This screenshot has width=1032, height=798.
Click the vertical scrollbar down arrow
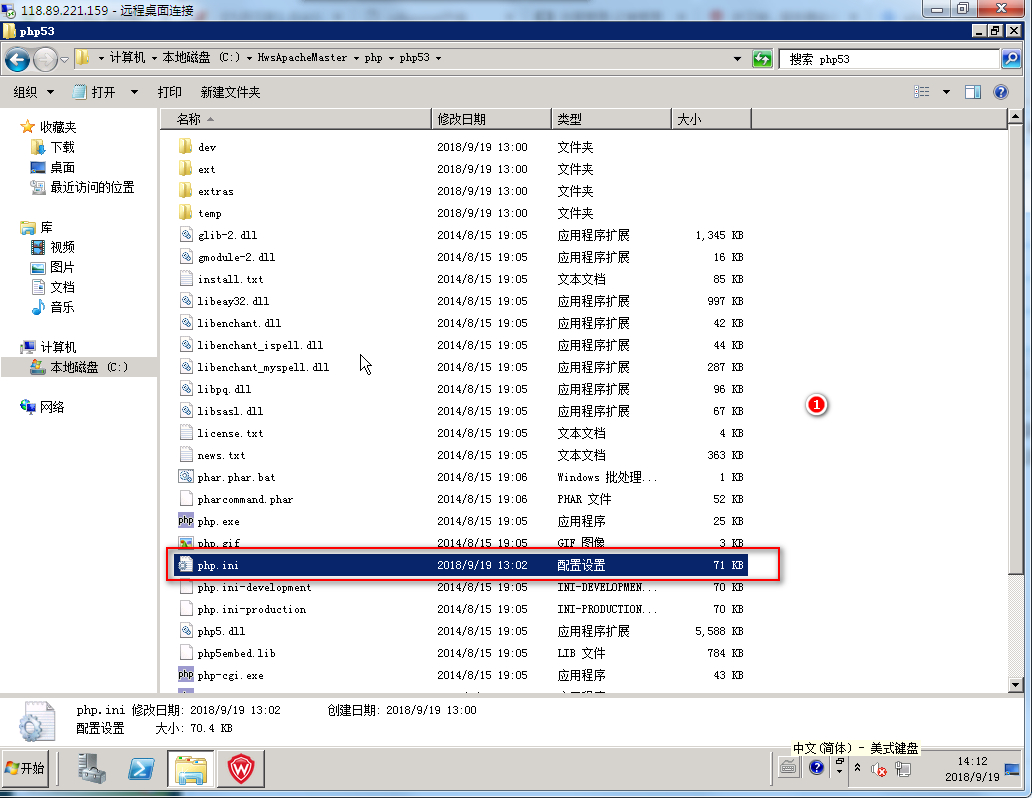1015,685
